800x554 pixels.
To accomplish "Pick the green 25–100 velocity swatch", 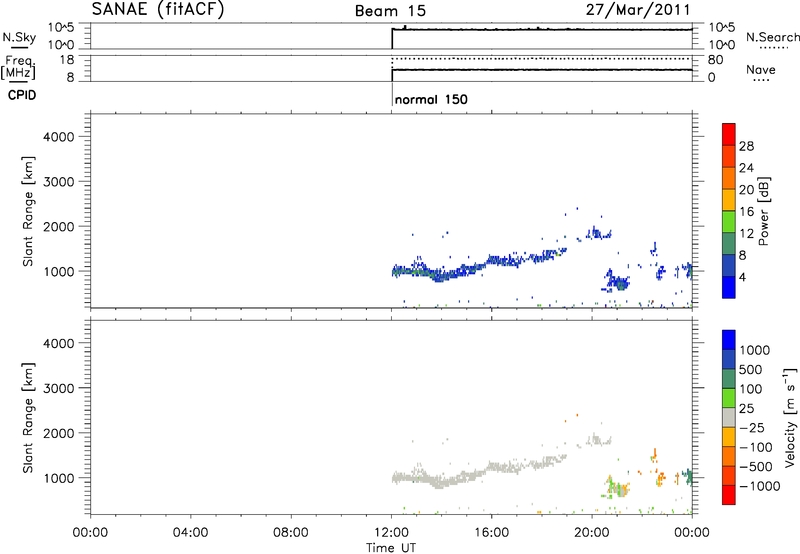I will coord(729,398).
